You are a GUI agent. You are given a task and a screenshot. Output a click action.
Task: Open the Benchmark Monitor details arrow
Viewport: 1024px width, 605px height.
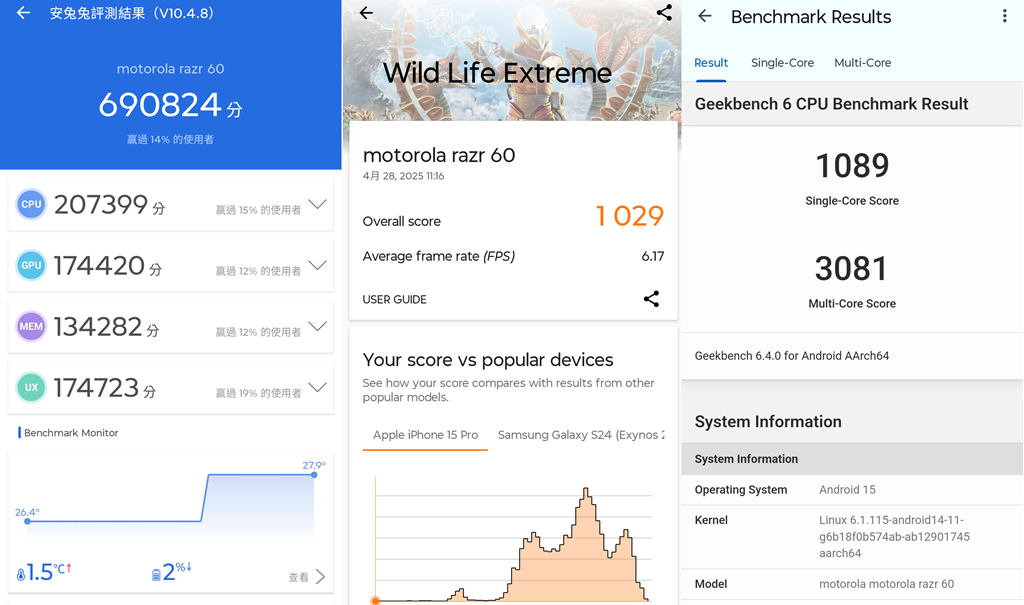319,577
